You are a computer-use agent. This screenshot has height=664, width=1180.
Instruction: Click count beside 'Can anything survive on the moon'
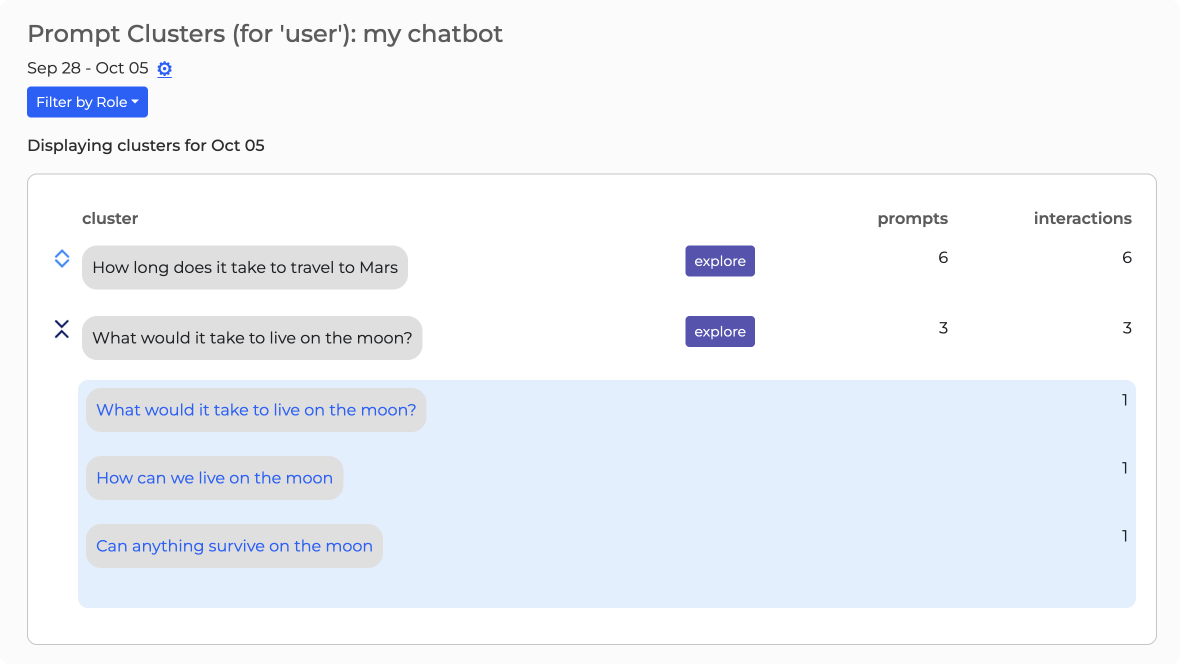[x=1125, y=536]
